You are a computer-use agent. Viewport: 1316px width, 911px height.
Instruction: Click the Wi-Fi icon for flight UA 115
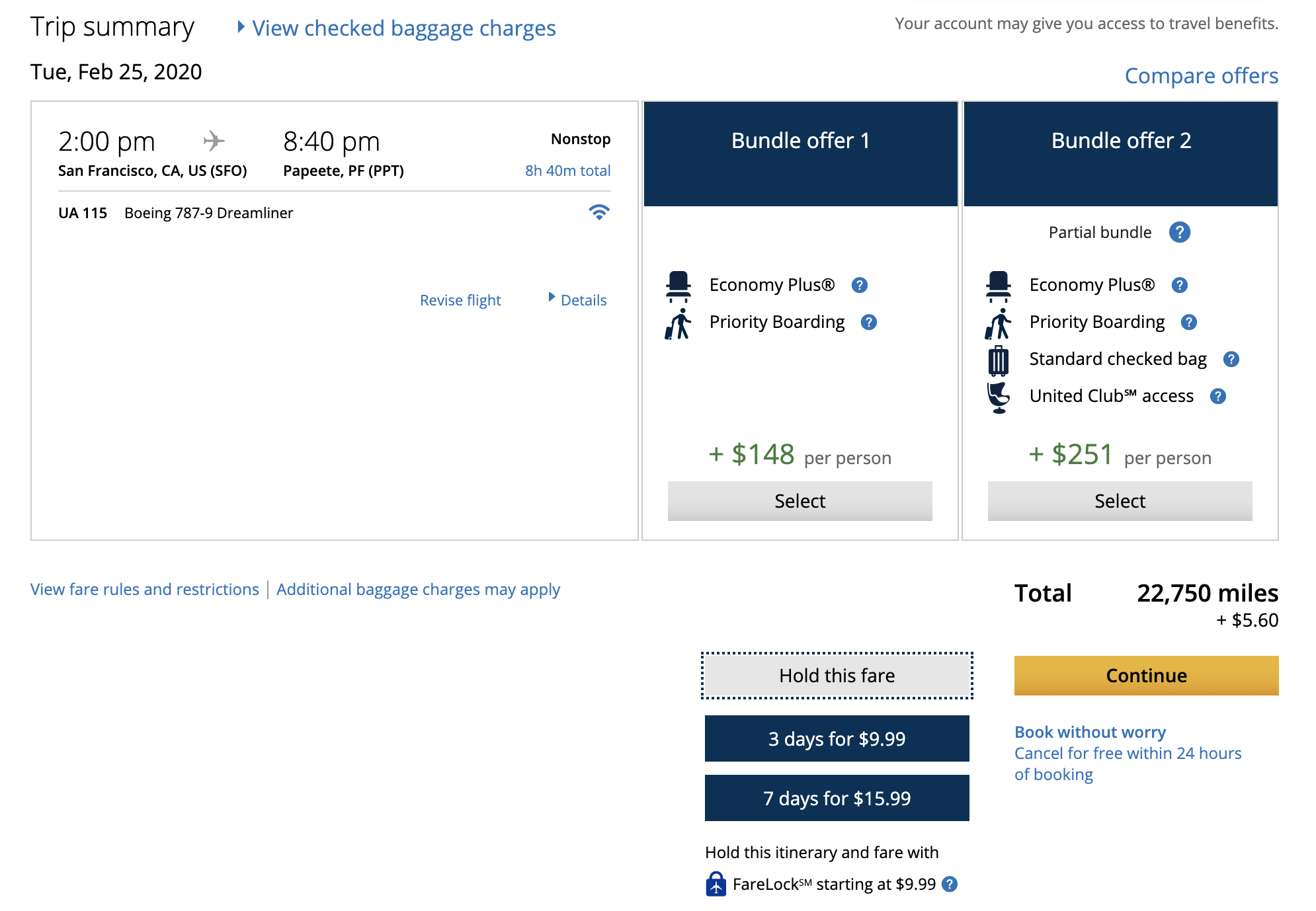[x=599, y=212]
